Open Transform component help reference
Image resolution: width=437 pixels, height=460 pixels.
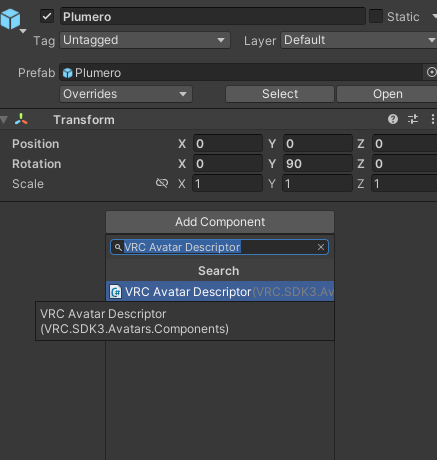[393, 119]
